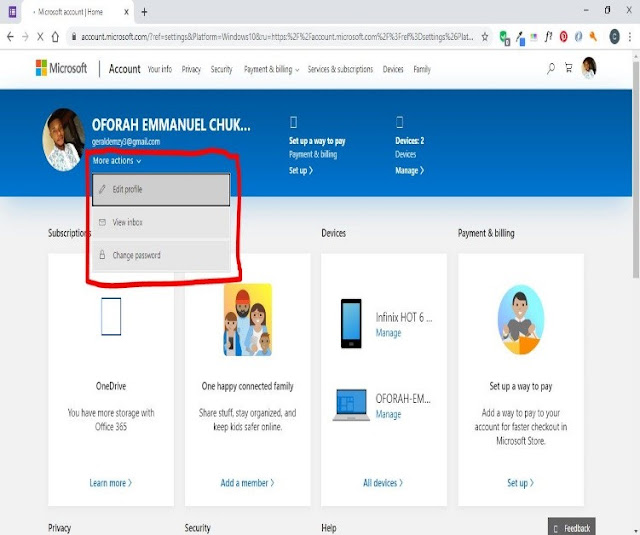Click the Chrome profile avatar icon
The width and height of the screenshot is (640, 535).
point(614,37)
